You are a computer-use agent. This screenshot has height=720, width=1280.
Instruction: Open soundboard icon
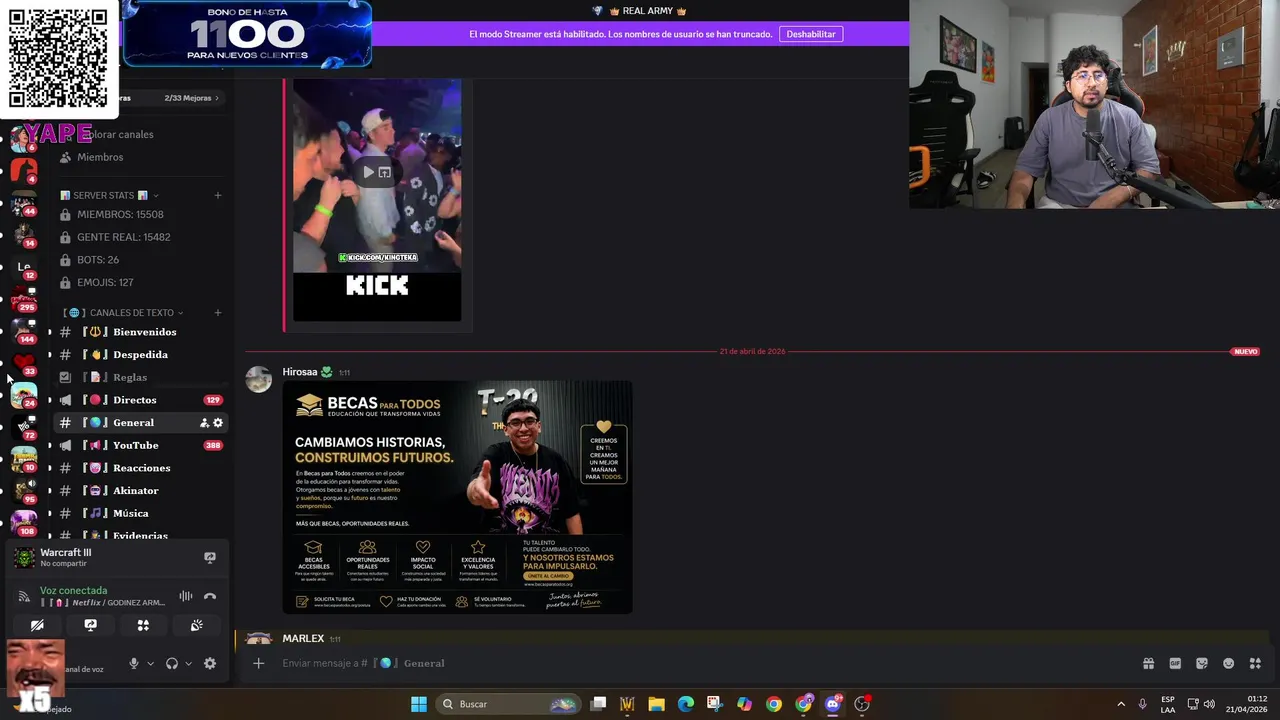196,625
